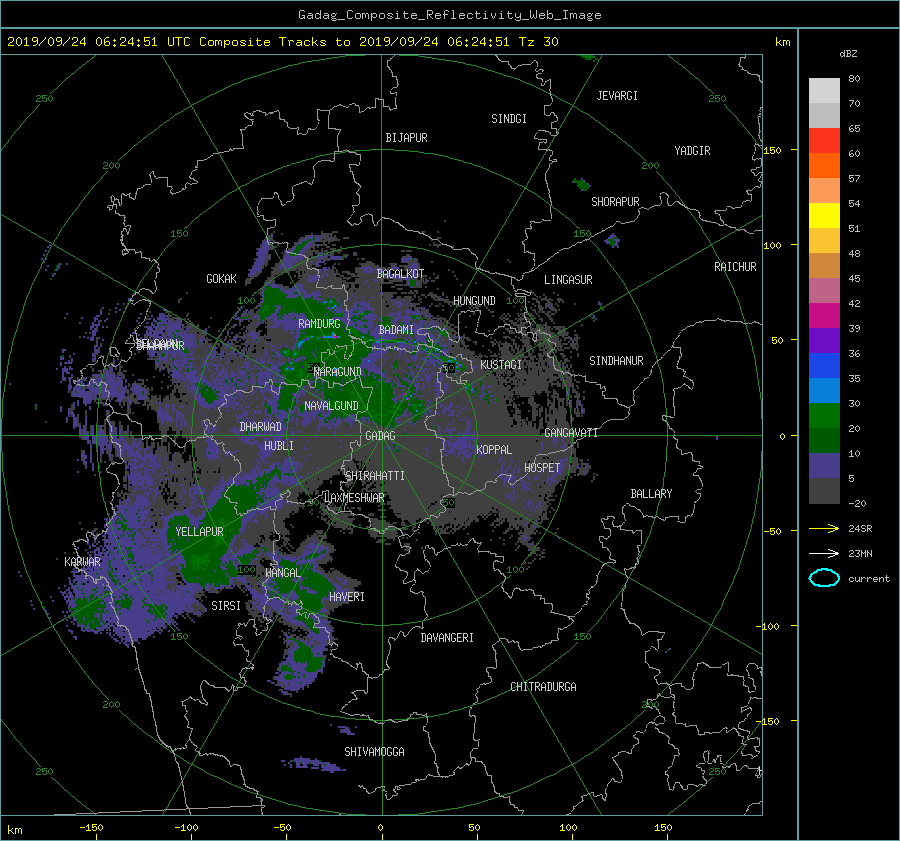
Task: Select the yellow 54–51 dBZ legend swatch
Action: tap(824, 215)
